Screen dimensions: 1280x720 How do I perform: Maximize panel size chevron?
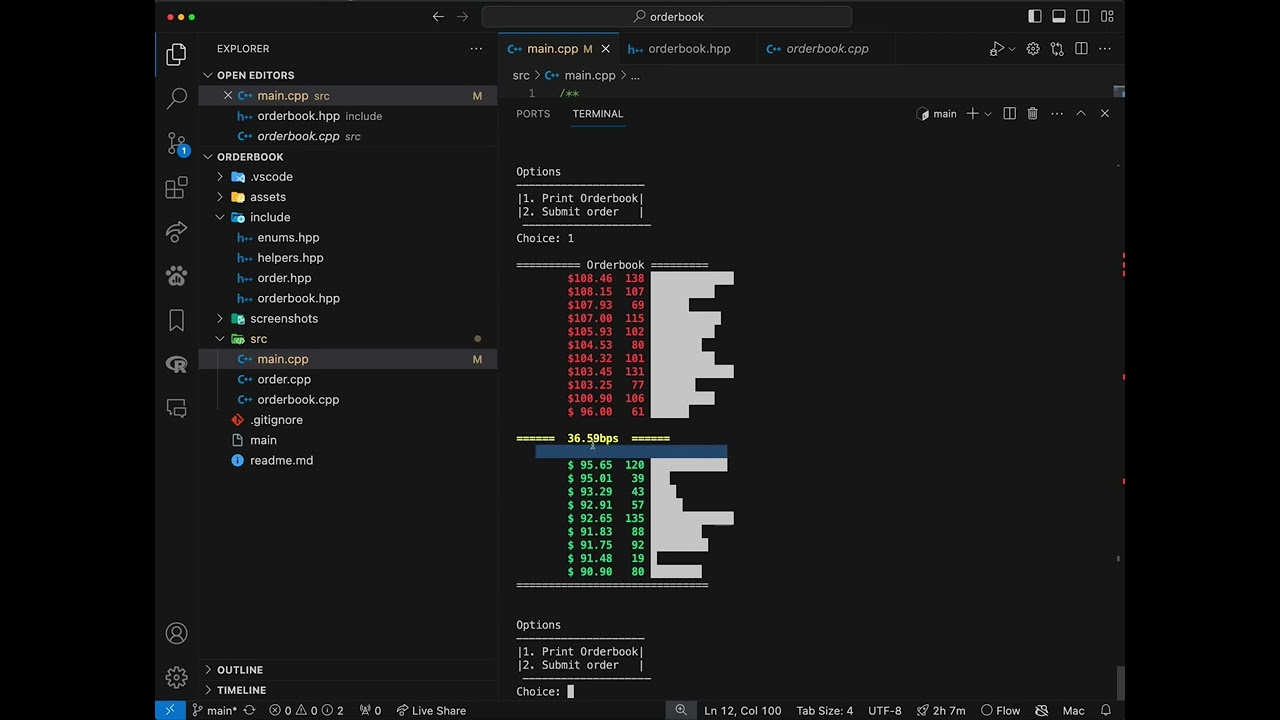pos(1081,114)
